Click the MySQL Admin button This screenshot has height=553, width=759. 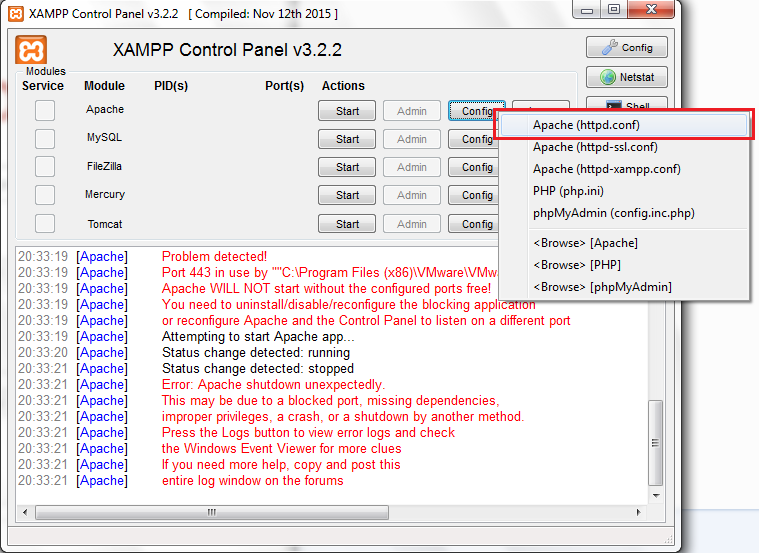pyautogui.click(x=412, y=139)
